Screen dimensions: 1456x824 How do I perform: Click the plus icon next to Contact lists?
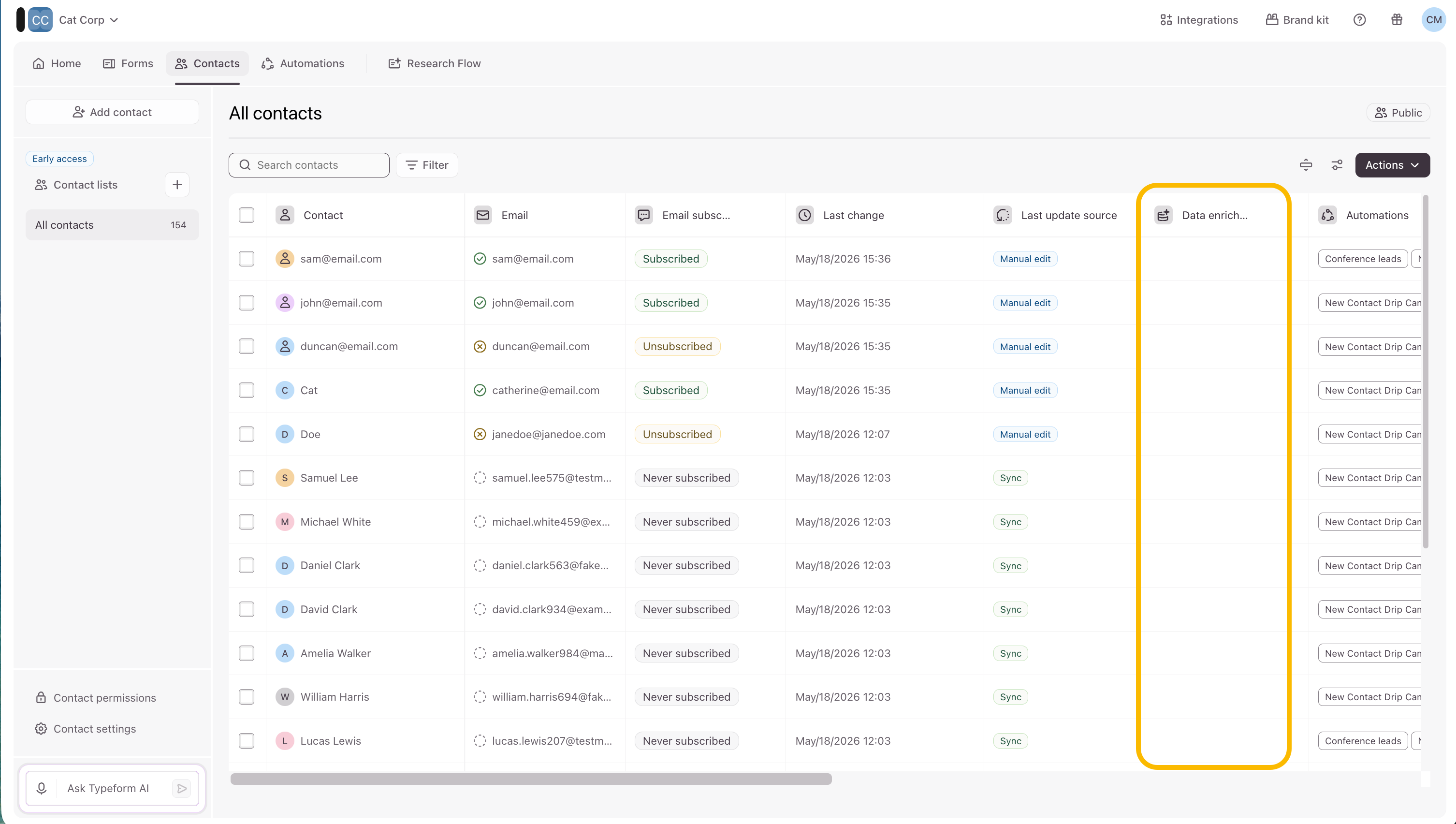tap(177, 185)
